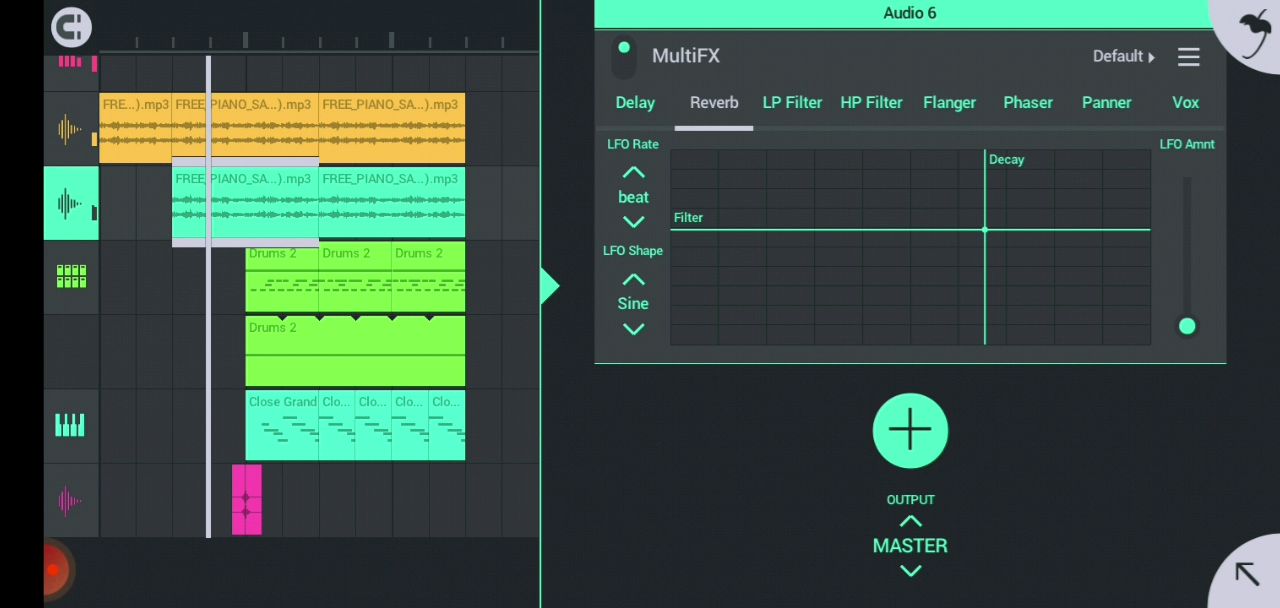Click the LFO Amnt slider knob
The image size is (1280, 608).
coord(1187,326)
